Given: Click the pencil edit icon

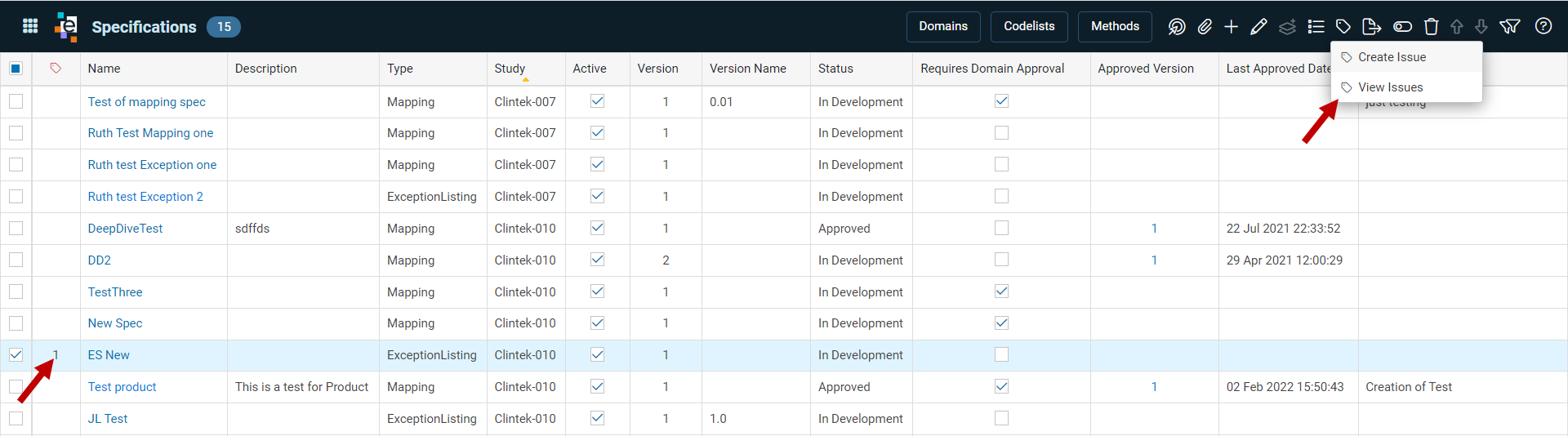Looking at the screenshot, I should click(1258, 27).
